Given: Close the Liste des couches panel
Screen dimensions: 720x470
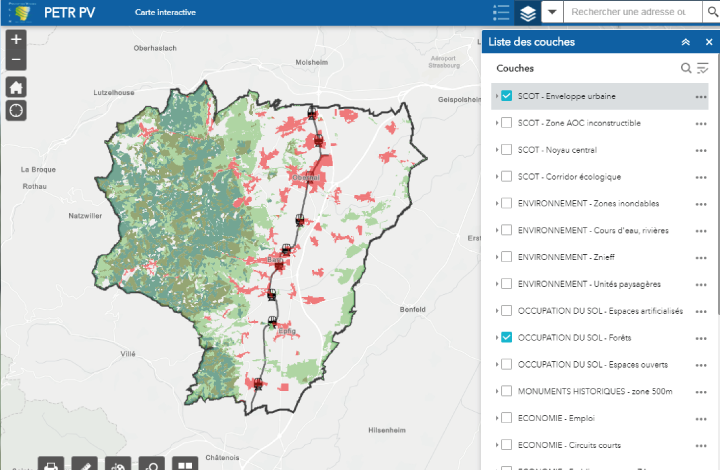Looking at the screenshot, I should coord(709,42).
